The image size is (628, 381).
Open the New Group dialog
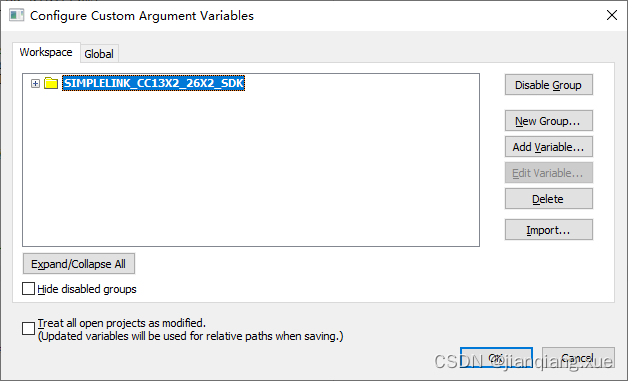pyautogui.click(x=548, y=121)
